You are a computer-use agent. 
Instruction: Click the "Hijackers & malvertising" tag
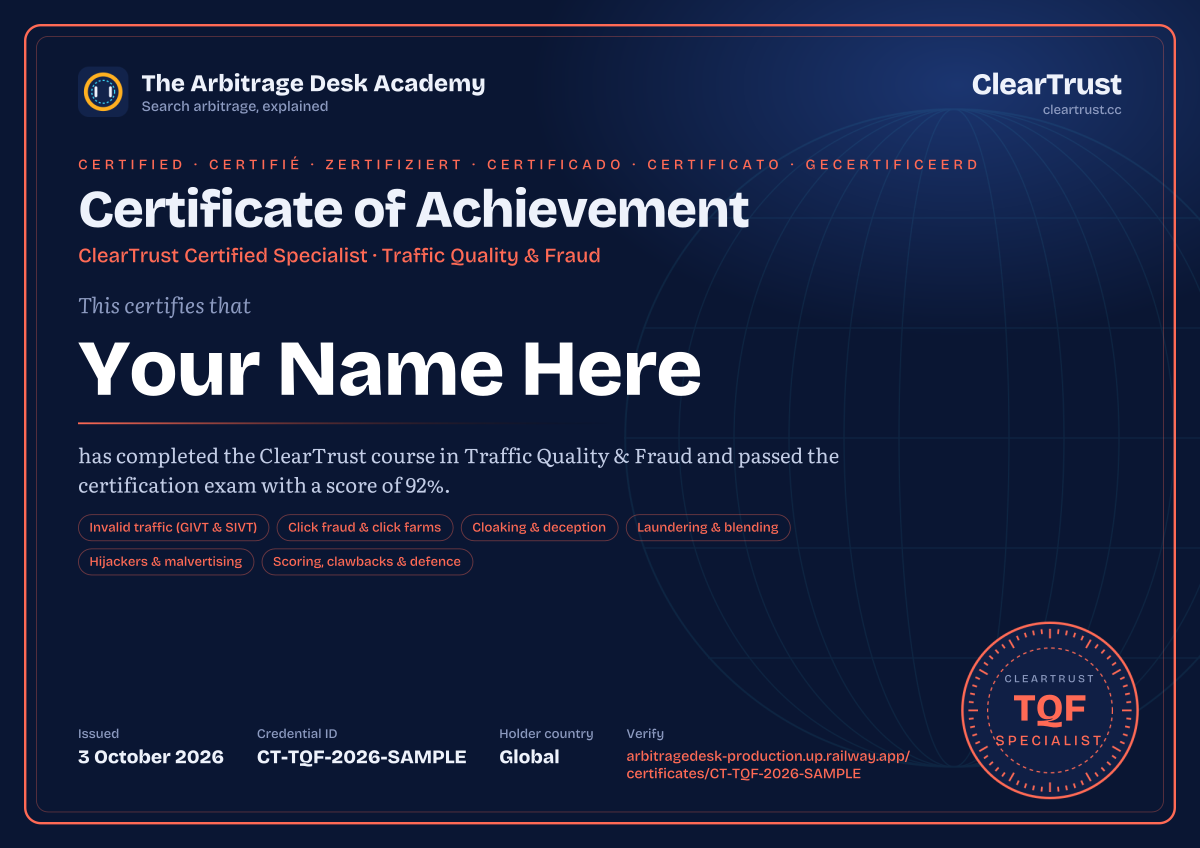click(x=166, y=562)
